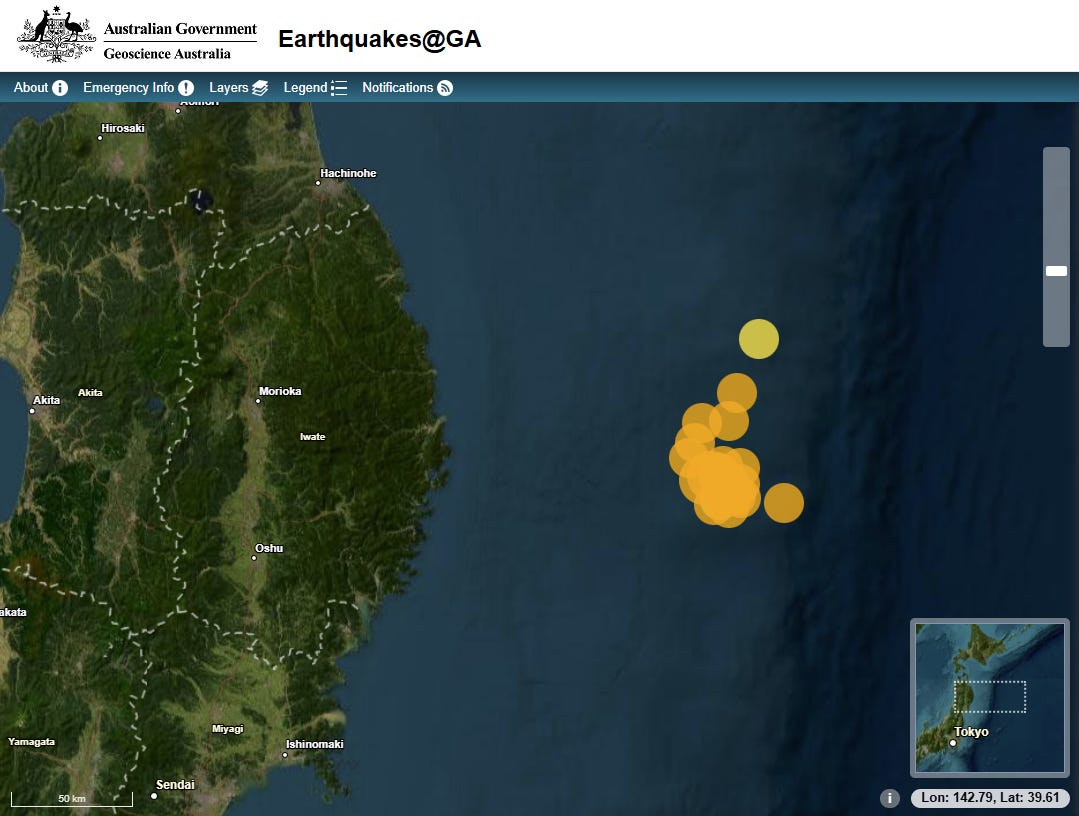
Task: Click the Hirosaki city label
Action: 122,128
